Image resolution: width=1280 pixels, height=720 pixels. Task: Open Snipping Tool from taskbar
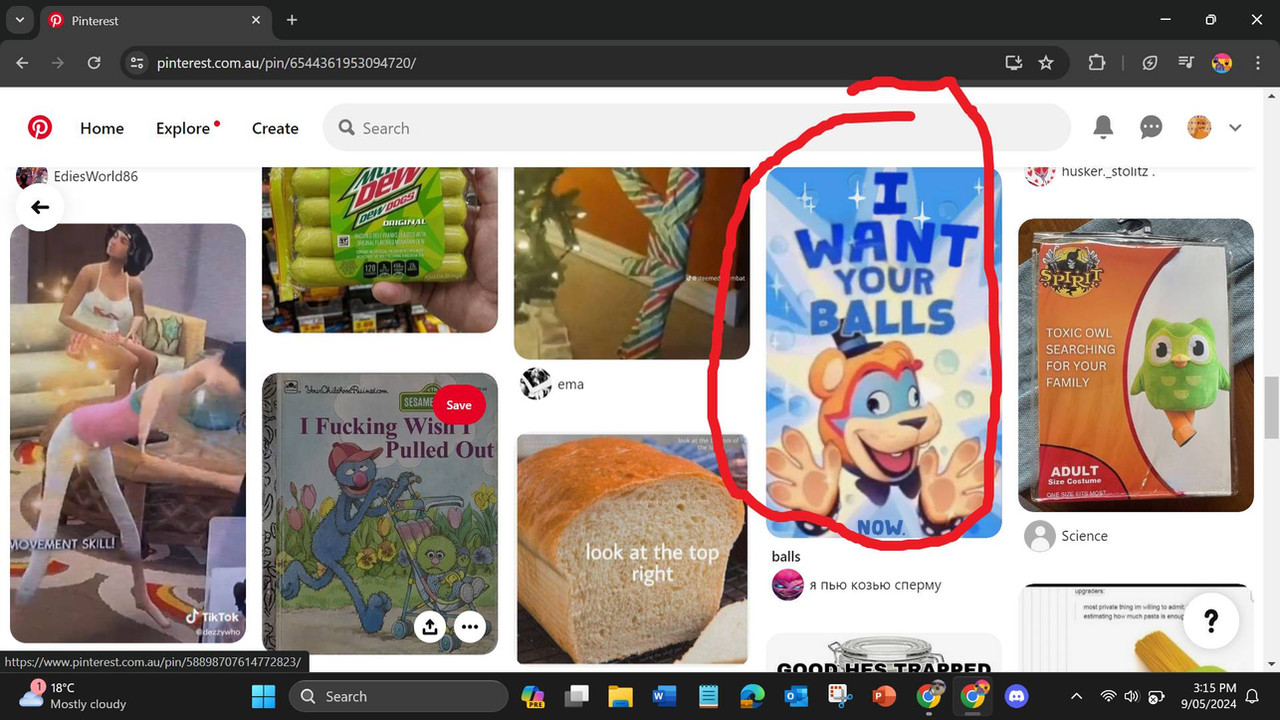tap(841, 696)
